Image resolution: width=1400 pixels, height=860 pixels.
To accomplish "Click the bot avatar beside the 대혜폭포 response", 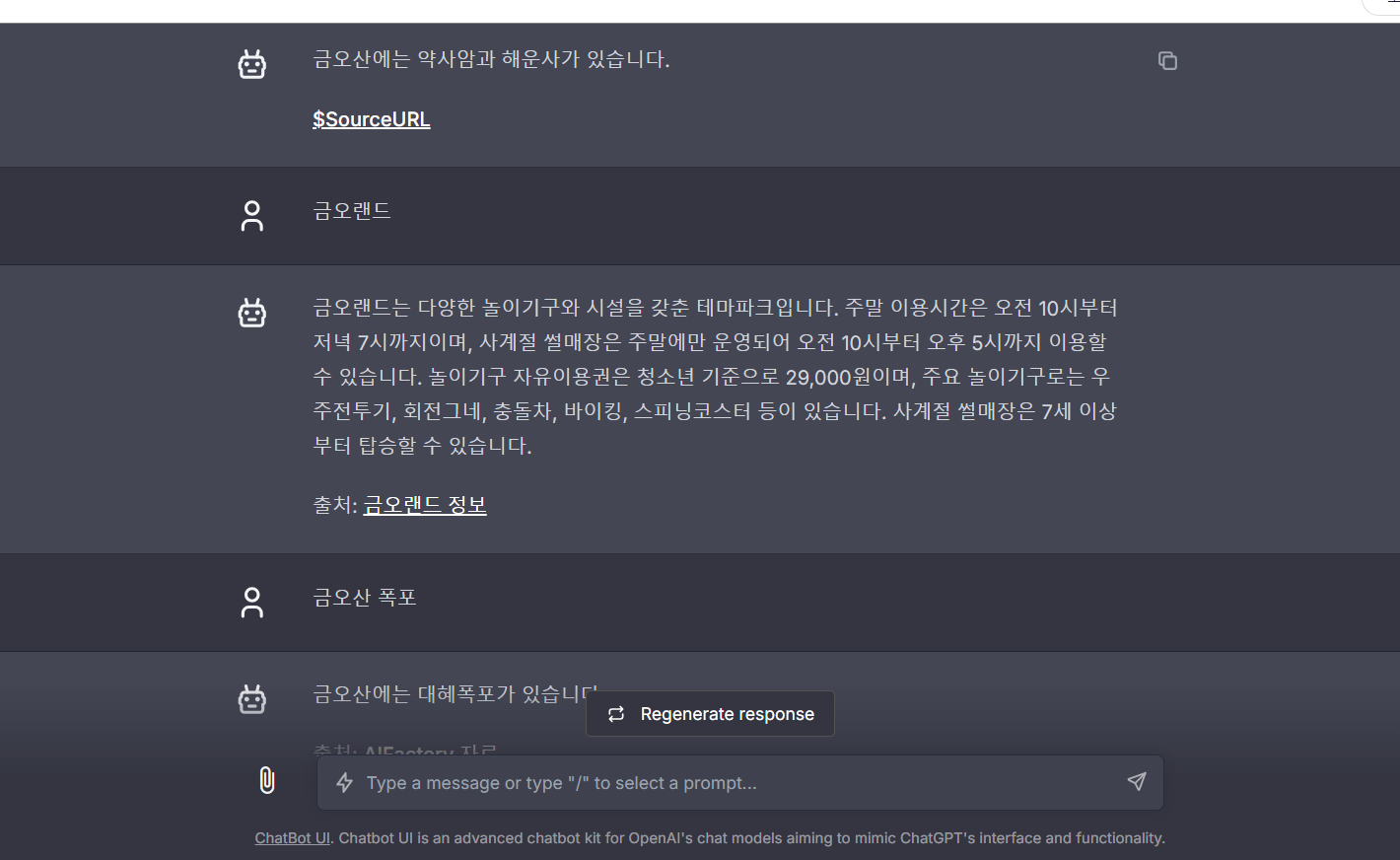I will (252, 699).
